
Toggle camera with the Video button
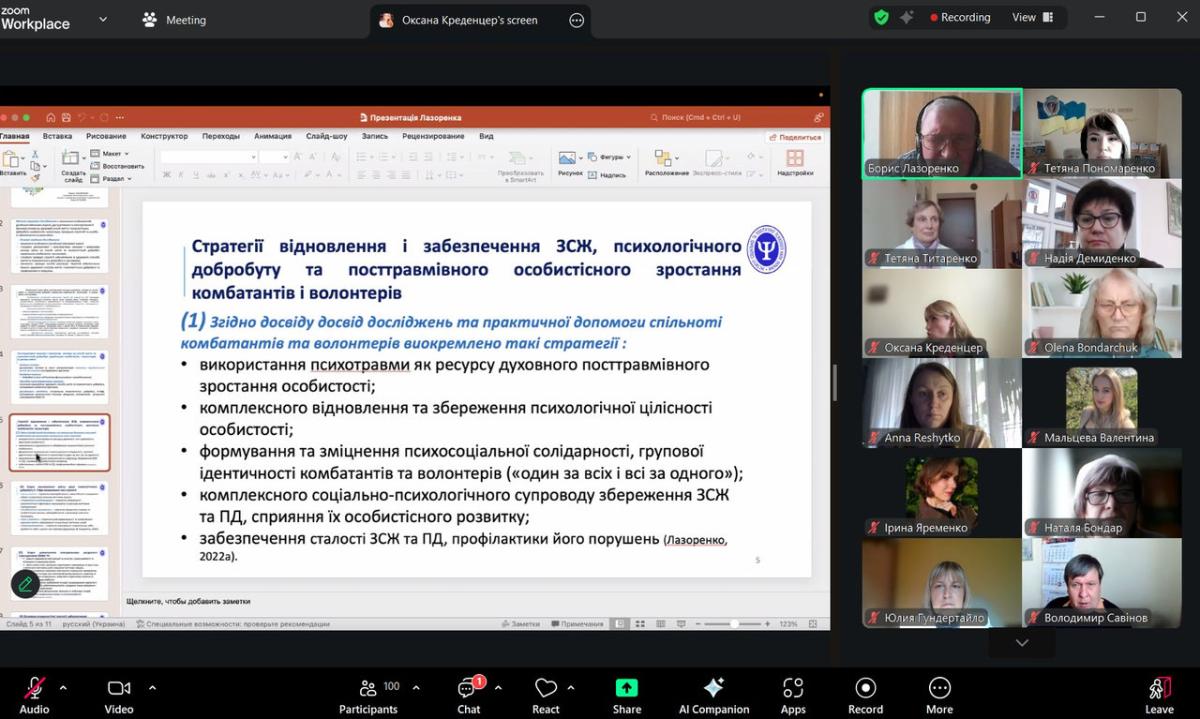click(x=118, y=688)
